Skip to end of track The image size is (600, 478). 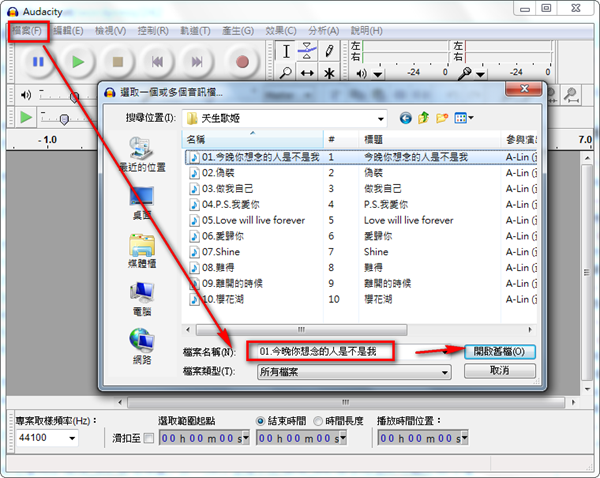[197, 62]
